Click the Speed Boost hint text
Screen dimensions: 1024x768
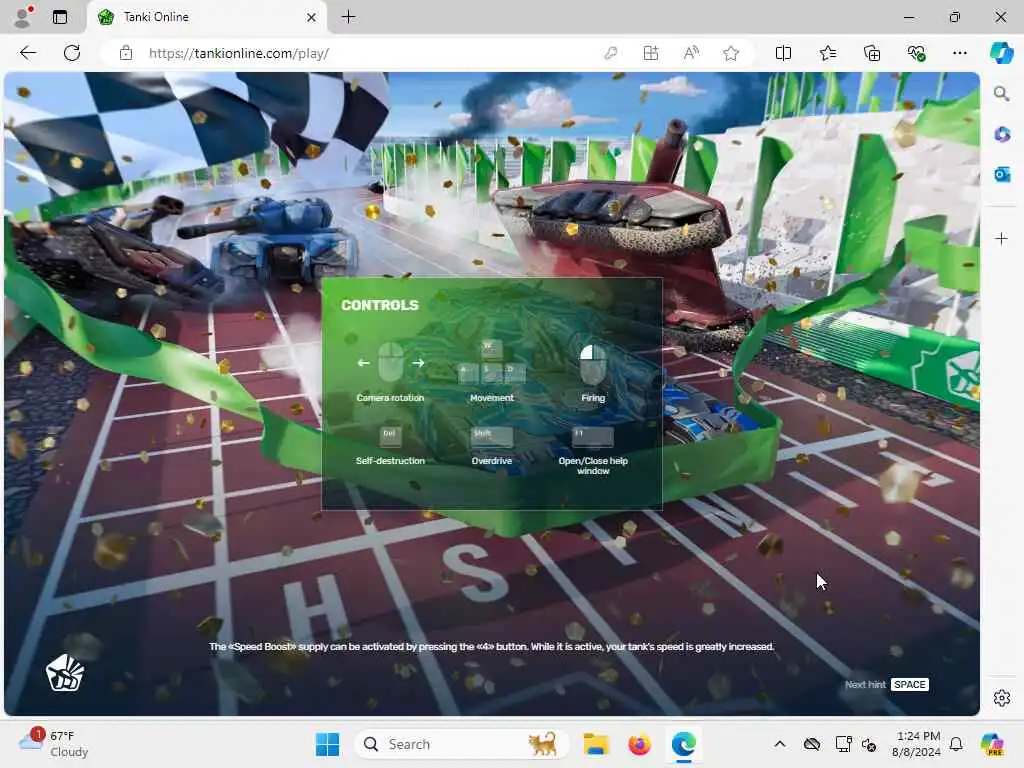492,647
